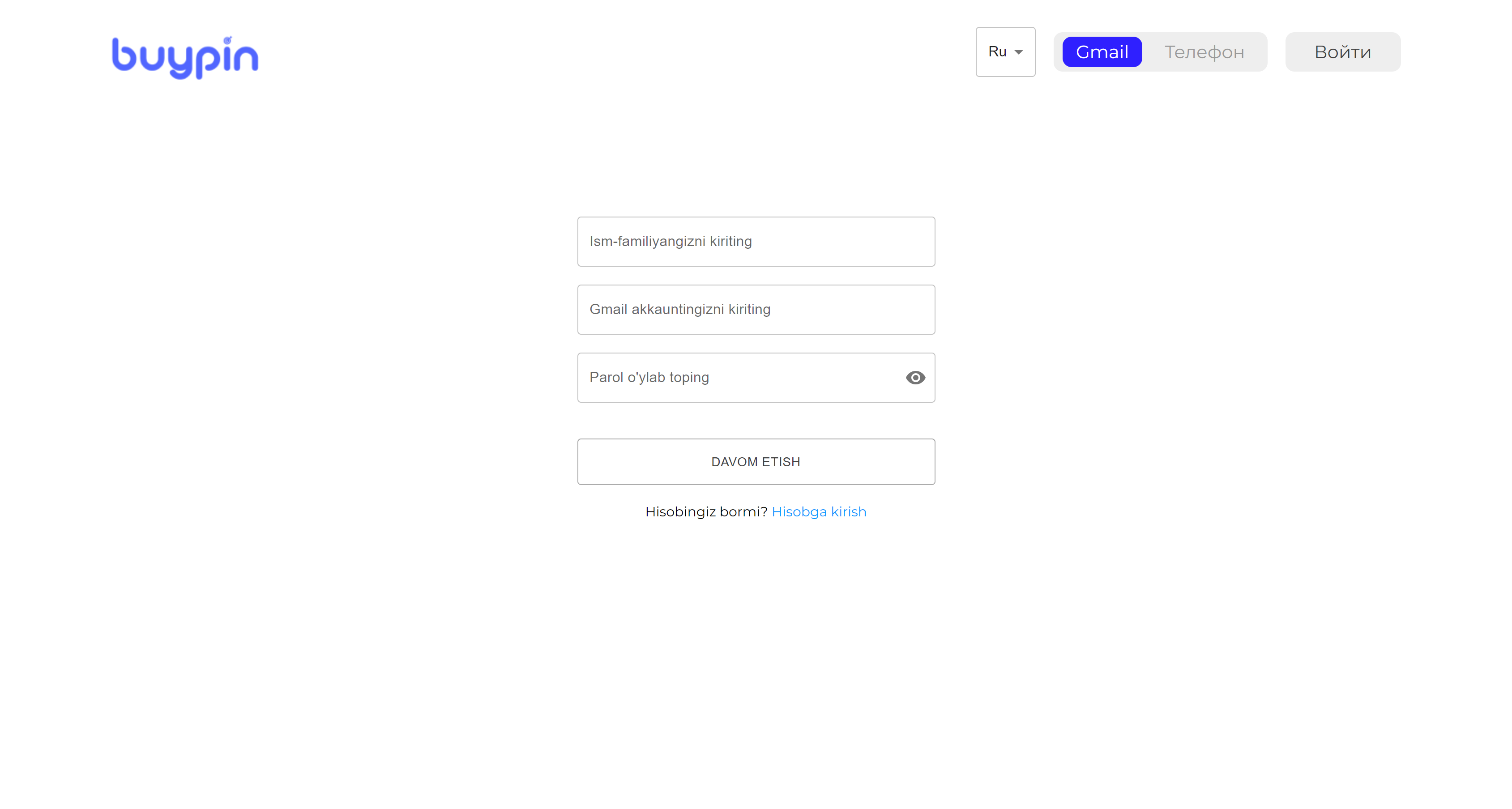Viewport: 1512px width, 809px height.
Task: Click the buypin logo
Action: 185,57
